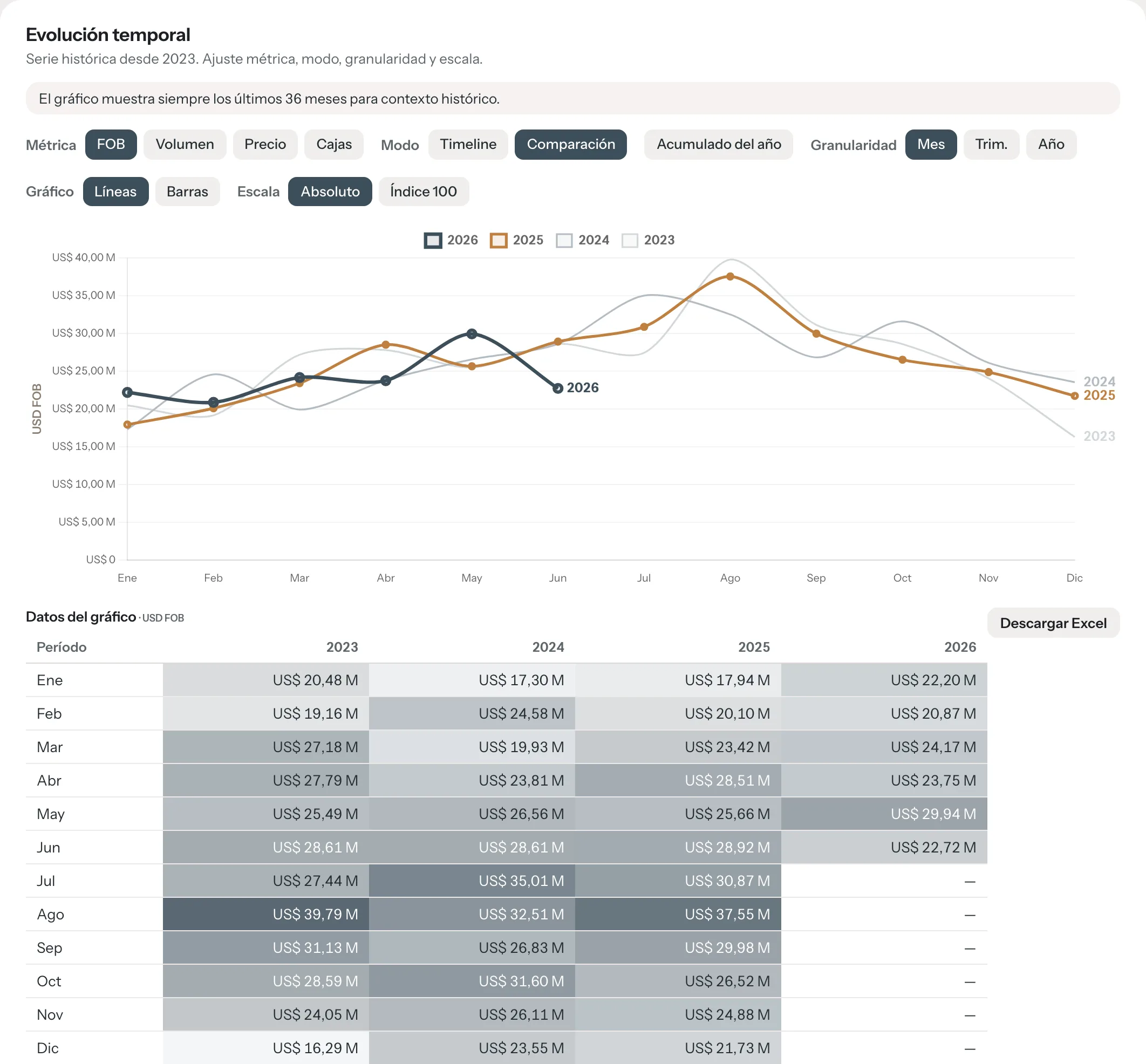Choose the Precio metric
Viewport: 1146px width, 1064px height.
[x=265, y=145]
